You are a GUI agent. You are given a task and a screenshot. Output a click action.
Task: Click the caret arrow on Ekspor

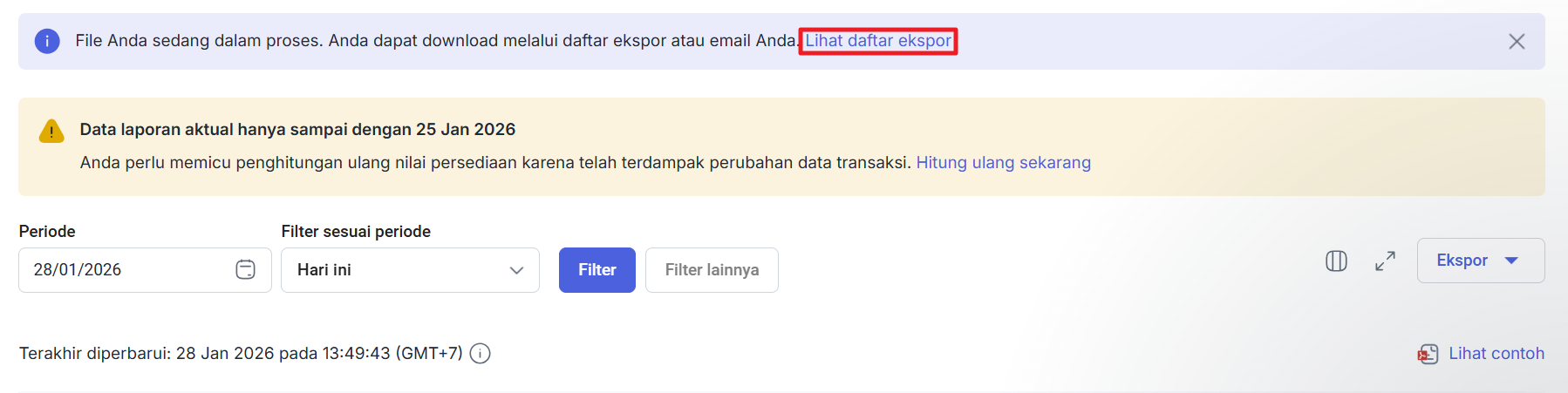pos(1512,261)
